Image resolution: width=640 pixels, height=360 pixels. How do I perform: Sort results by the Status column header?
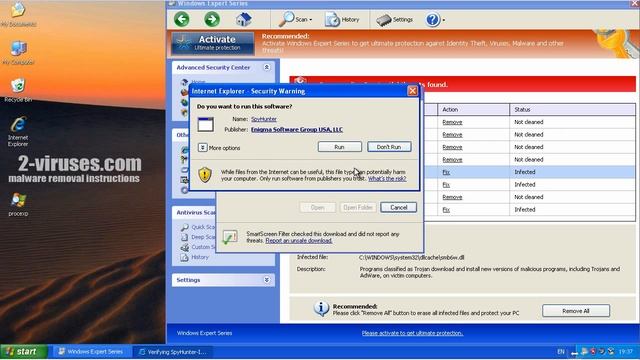click(x=572, y=109)
